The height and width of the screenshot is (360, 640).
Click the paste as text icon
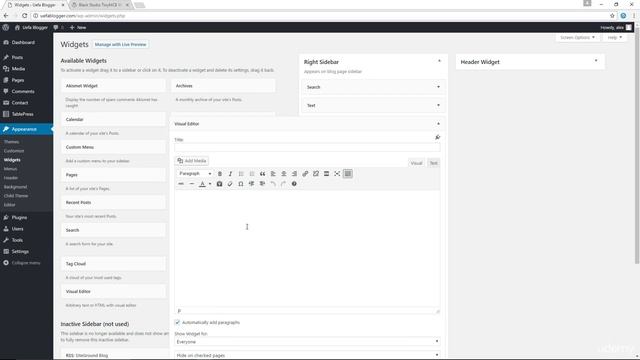pos(219,184)
